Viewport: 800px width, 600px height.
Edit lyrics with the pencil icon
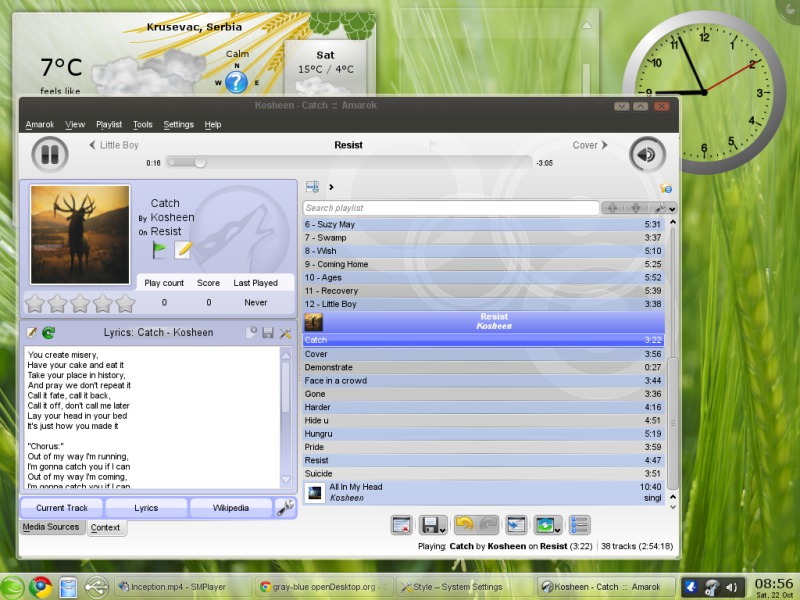32,333
